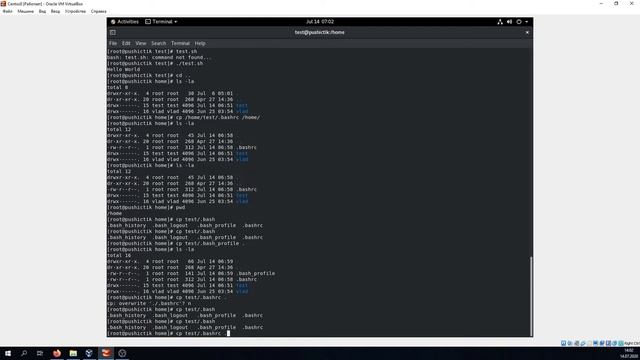The width and height of the screenshot is (640, 360).
Task: Open the Windows Start menu
Action: coord(8,353)
